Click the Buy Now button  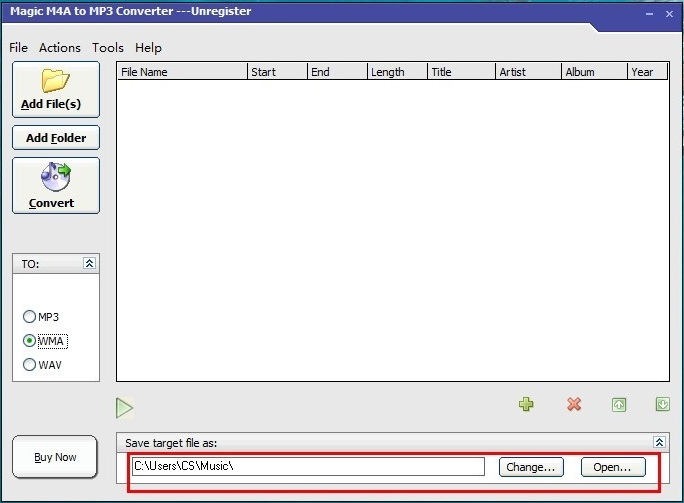coord(55,457)
